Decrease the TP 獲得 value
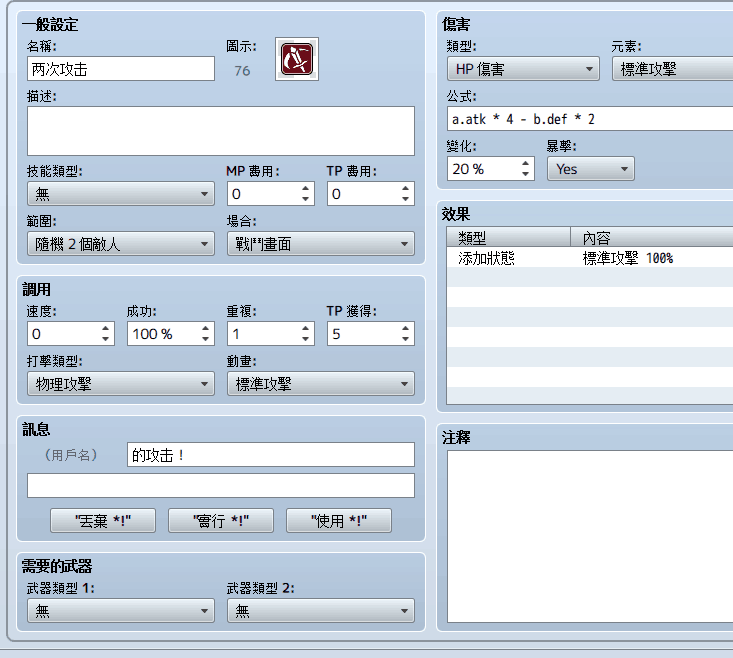This screenshot has height=658, width=733. click(405, 339)
